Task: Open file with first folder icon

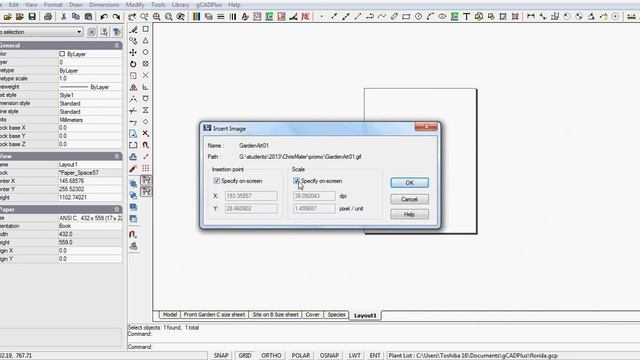Action: [x=7, y=17]
